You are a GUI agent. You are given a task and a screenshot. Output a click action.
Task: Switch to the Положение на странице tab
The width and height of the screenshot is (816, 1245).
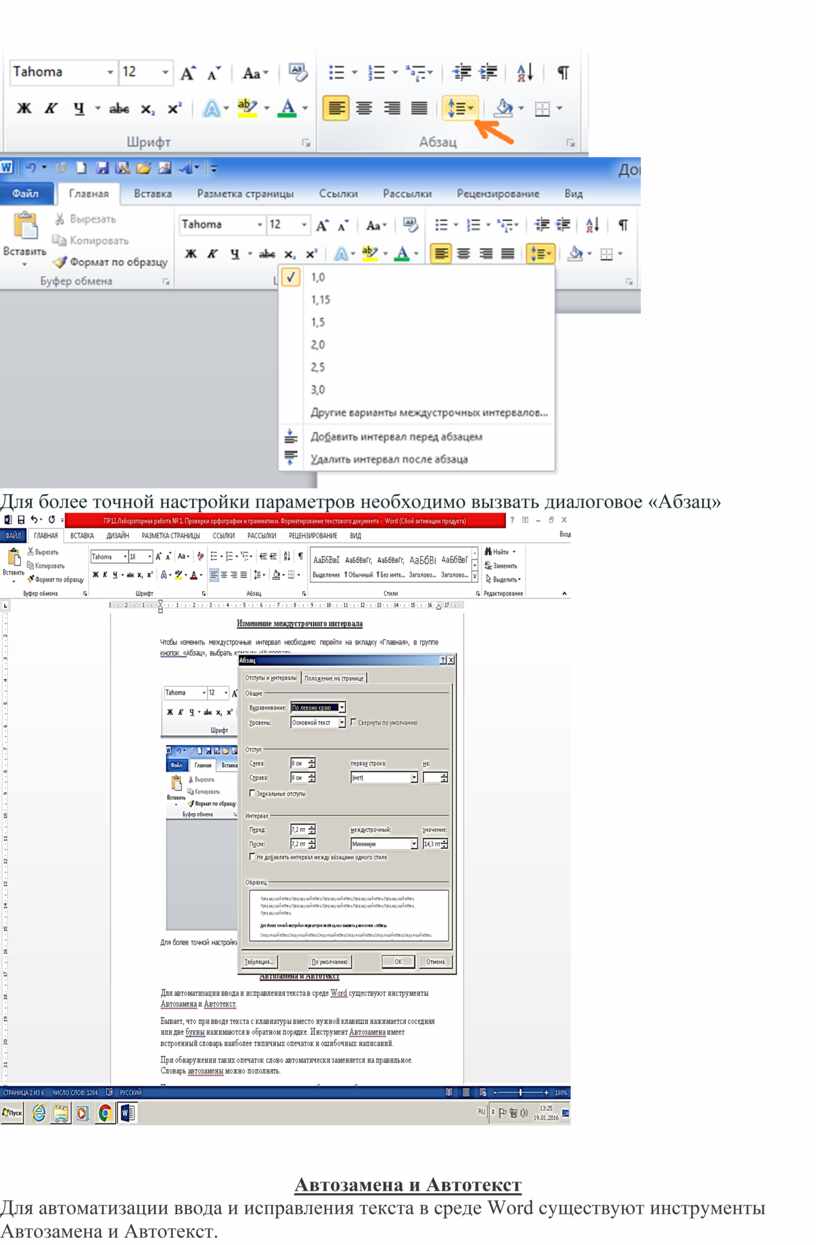(x=335, y=678)
